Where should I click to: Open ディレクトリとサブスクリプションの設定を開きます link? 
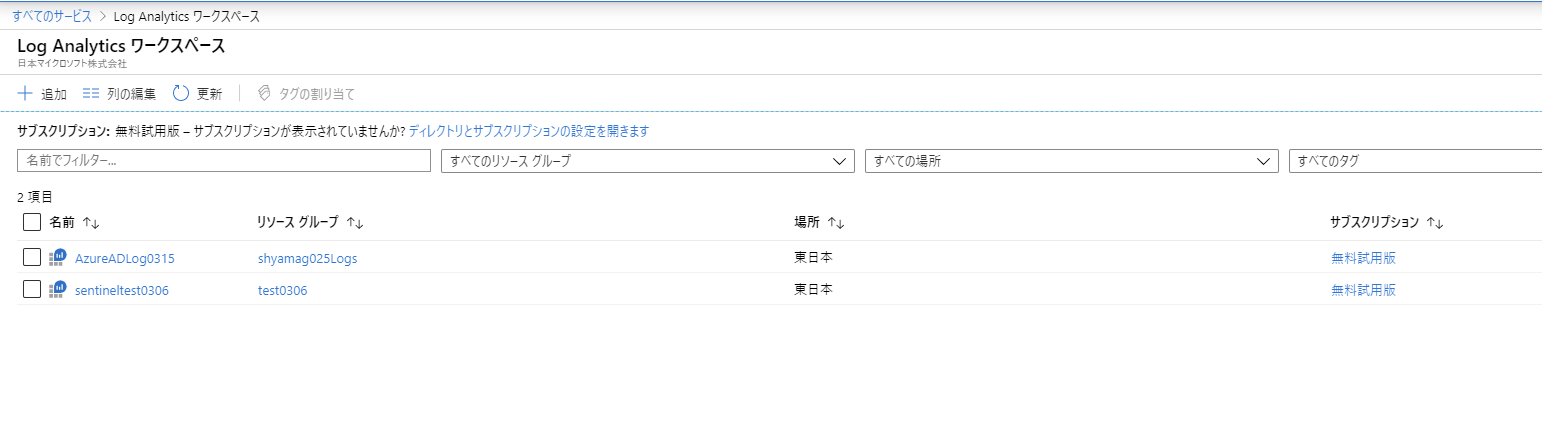(x=529, y=131)
